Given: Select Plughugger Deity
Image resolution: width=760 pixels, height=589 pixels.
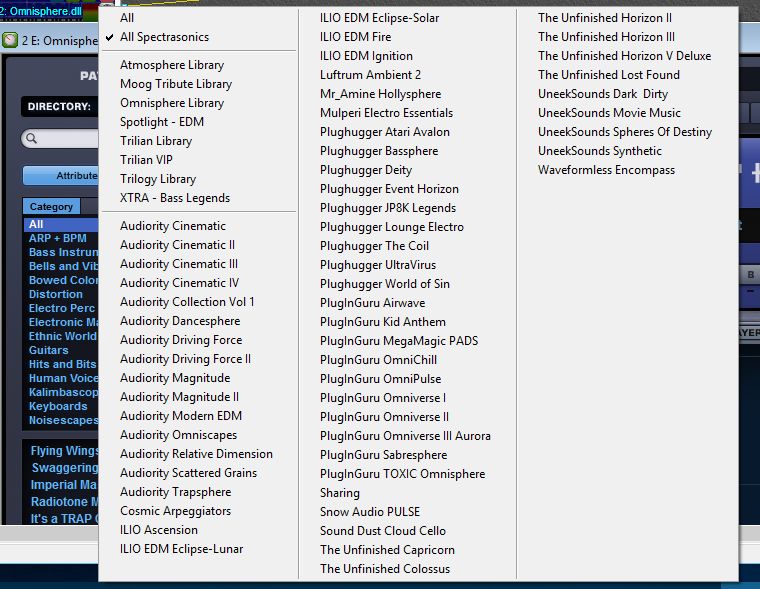Looking at the screenshot, I should click(366, 170).
